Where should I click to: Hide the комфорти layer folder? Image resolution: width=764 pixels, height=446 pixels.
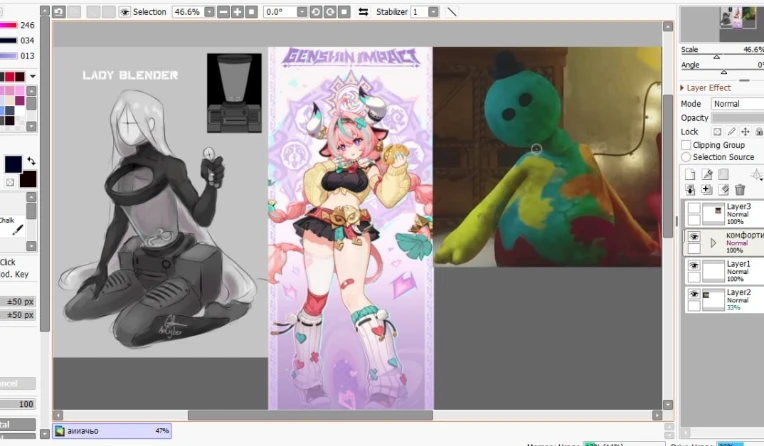[694, 237]
